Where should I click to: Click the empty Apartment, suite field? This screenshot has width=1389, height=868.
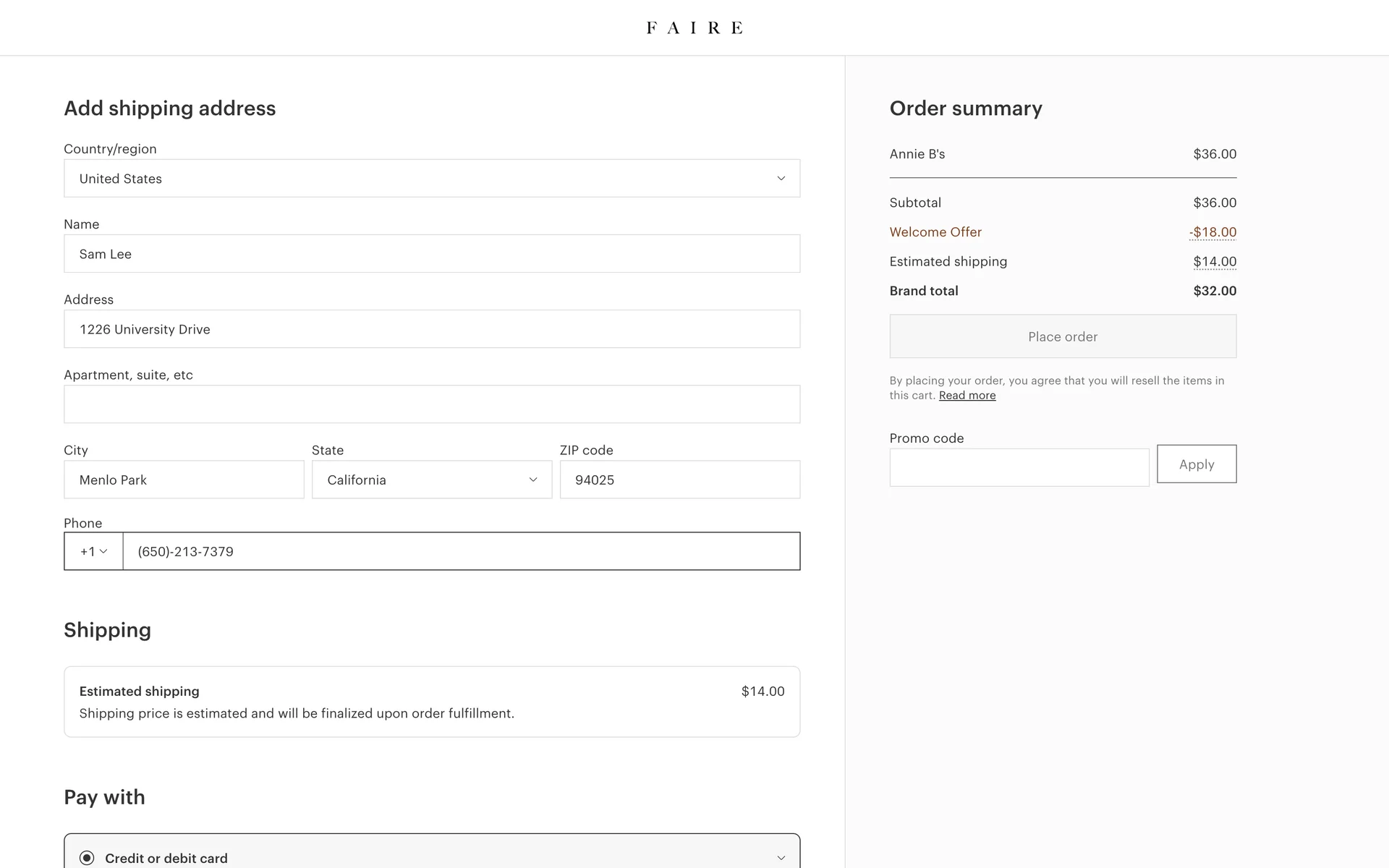point(432,404)
